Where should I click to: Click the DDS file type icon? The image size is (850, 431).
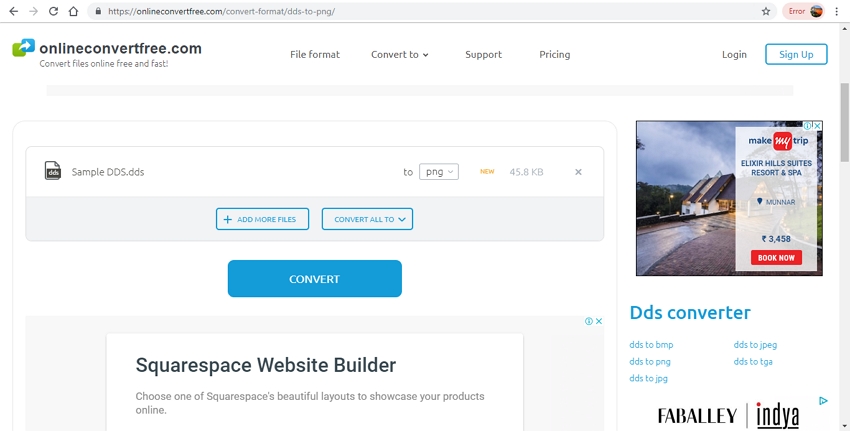point(53,171)
